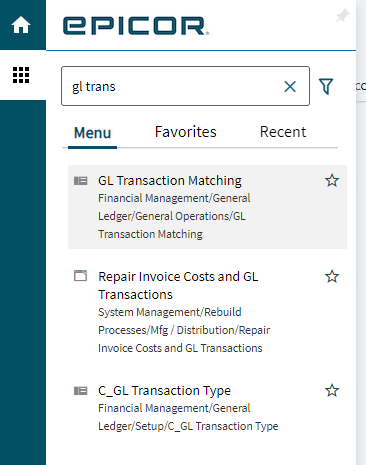This screenshot has width=366, height=465.
Task: Clear the search text with X icon
Action: tap(290, 87)
